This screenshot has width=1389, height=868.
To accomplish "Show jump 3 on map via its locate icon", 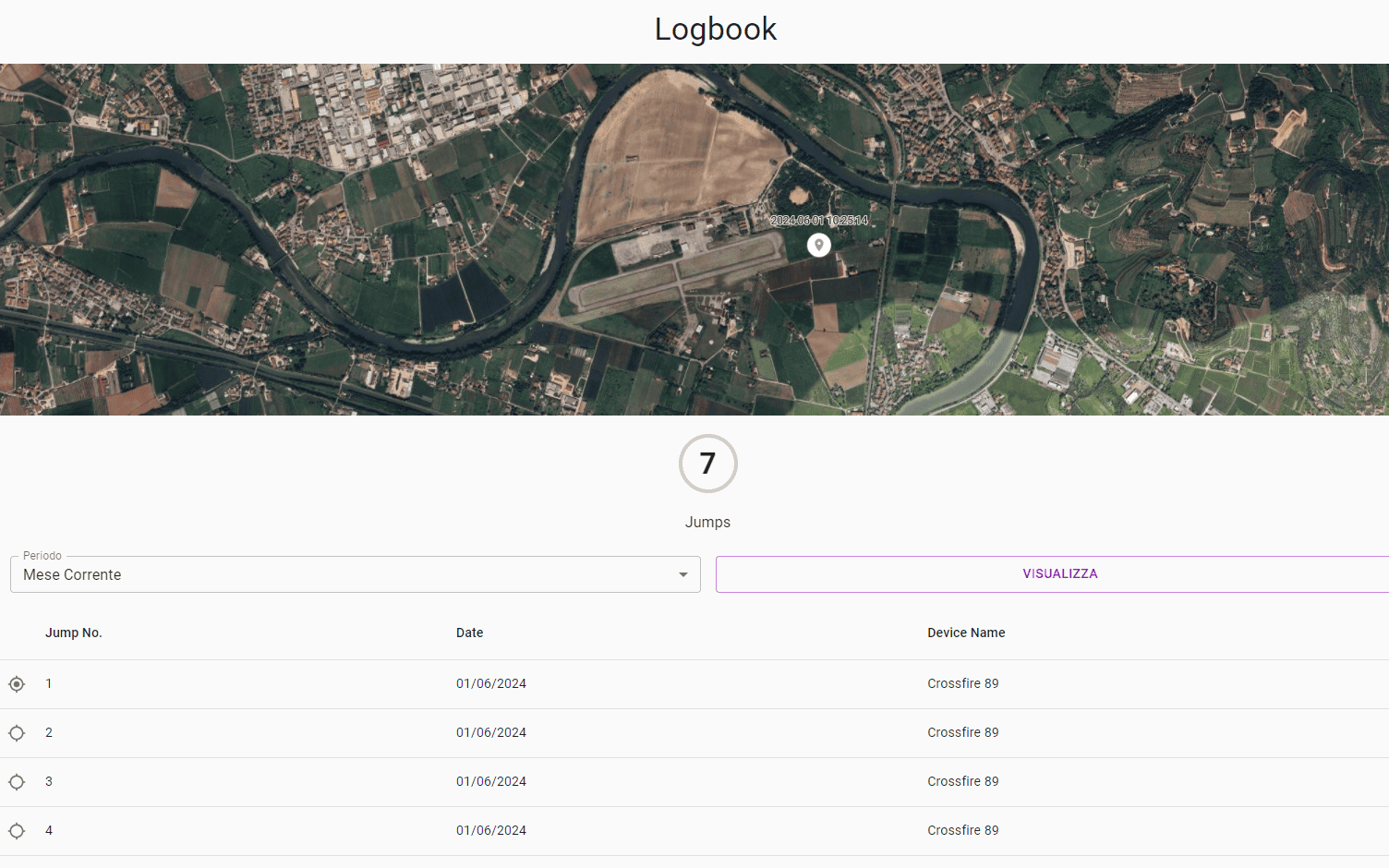I will coord(17,782).
